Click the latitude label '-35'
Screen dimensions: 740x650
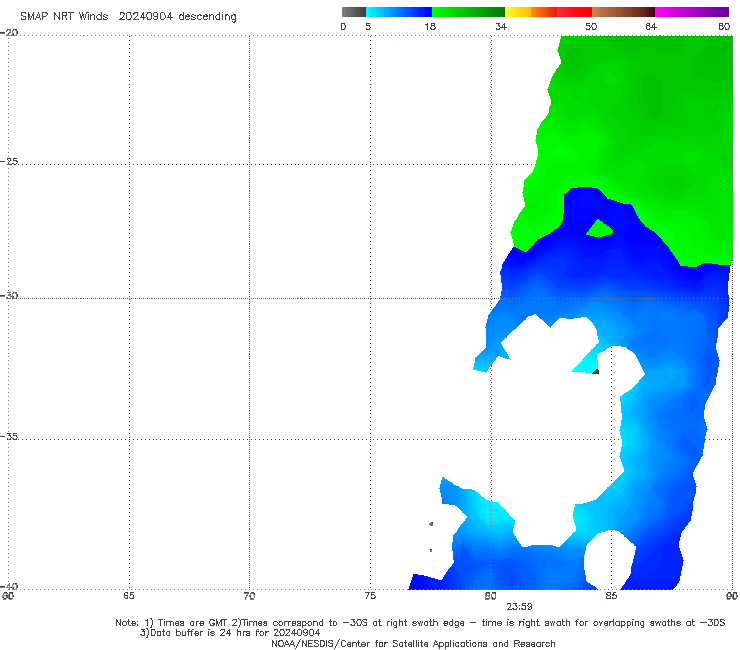pyautogui.click(x=9, y=436)
